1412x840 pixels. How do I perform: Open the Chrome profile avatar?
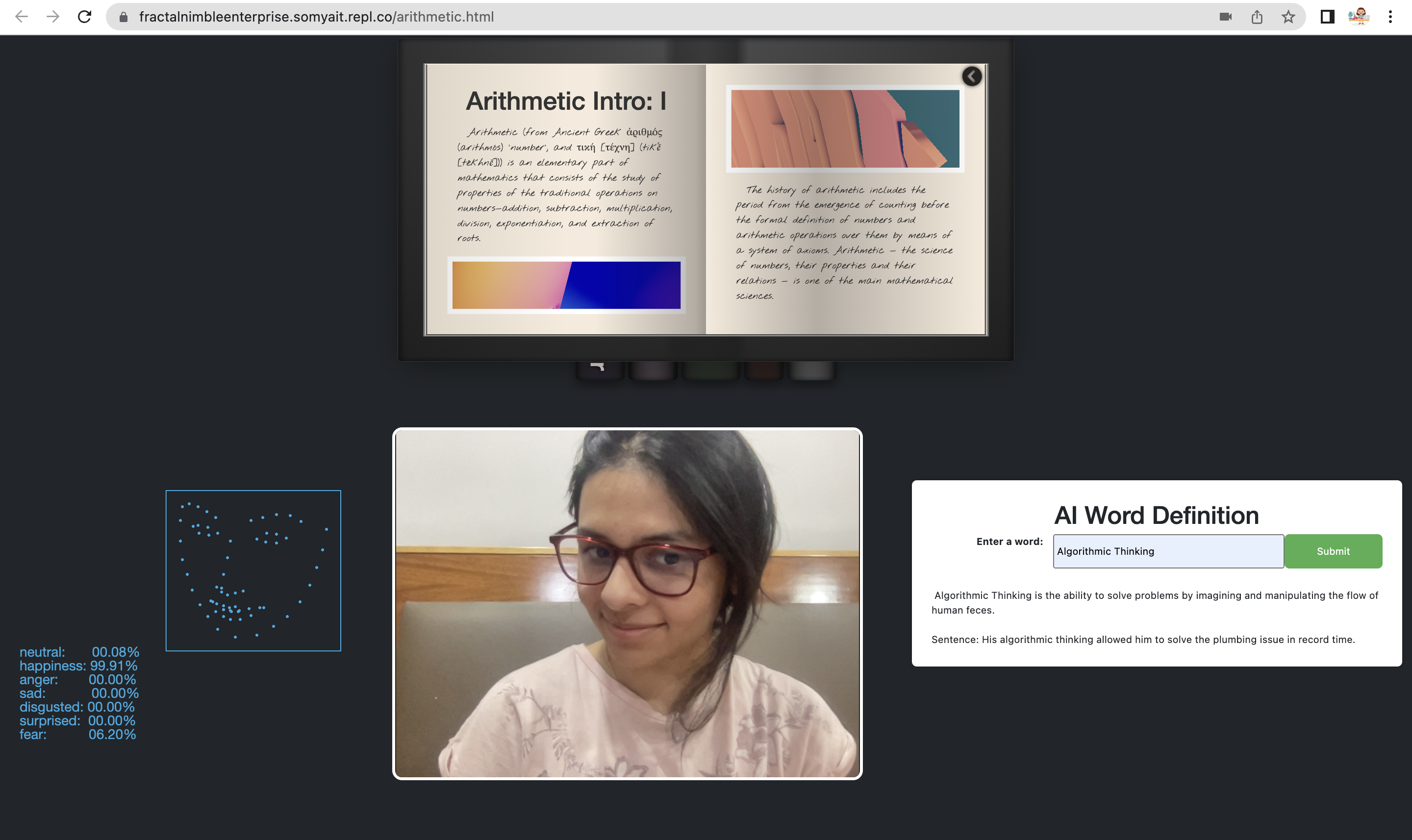pyautogui.click(x=1358, y=17)
